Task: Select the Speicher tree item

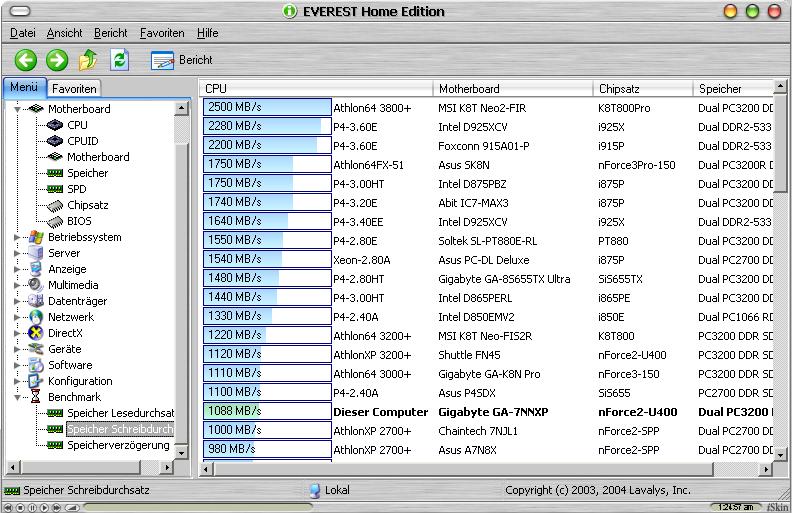Action: [x=87, y=173]
